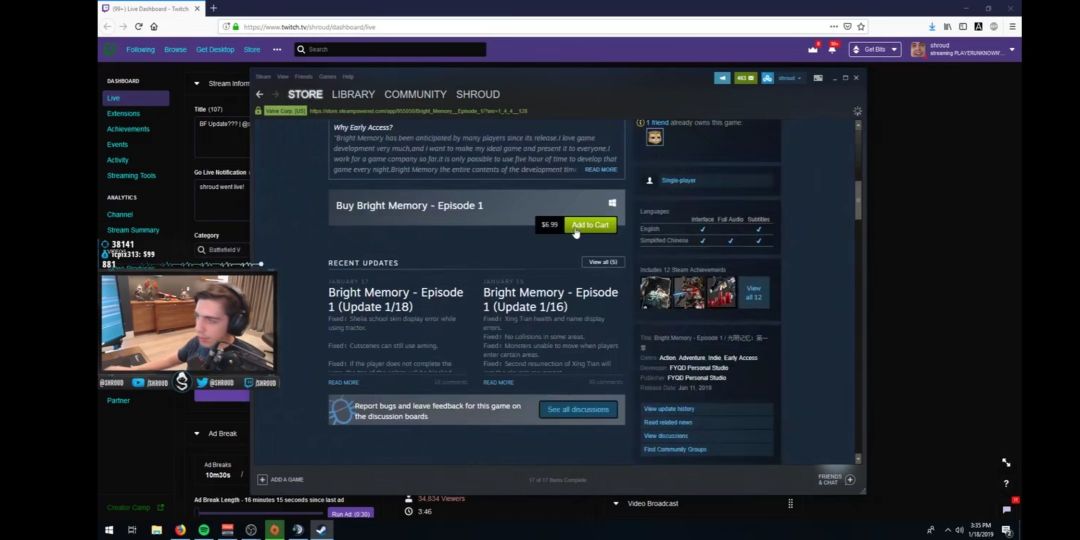
Task: Open a new Firefox tab with plus
Action: pyautogui.click(x=214, y=8)
